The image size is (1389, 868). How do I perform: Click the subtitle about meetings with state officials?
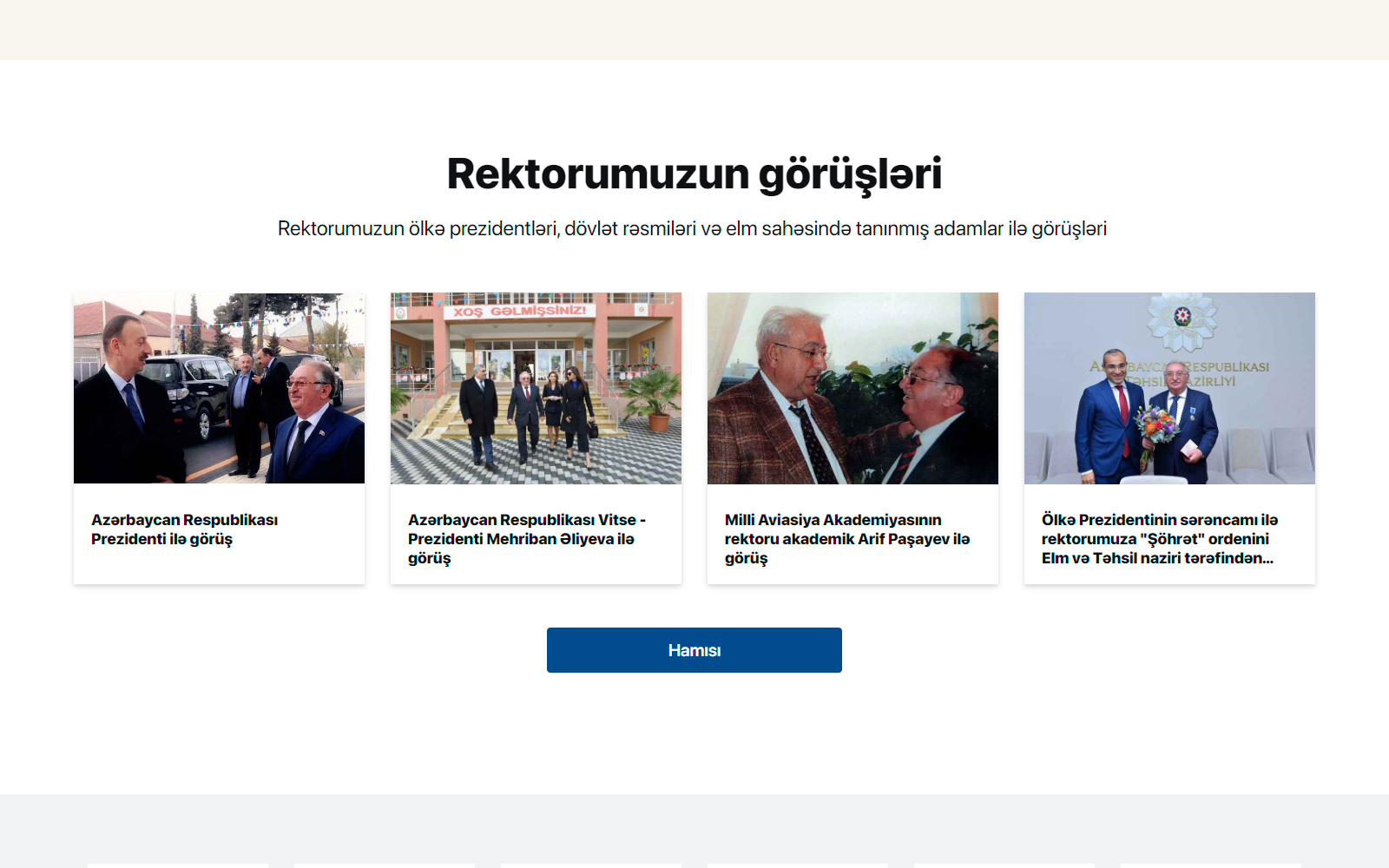point(692,229)
